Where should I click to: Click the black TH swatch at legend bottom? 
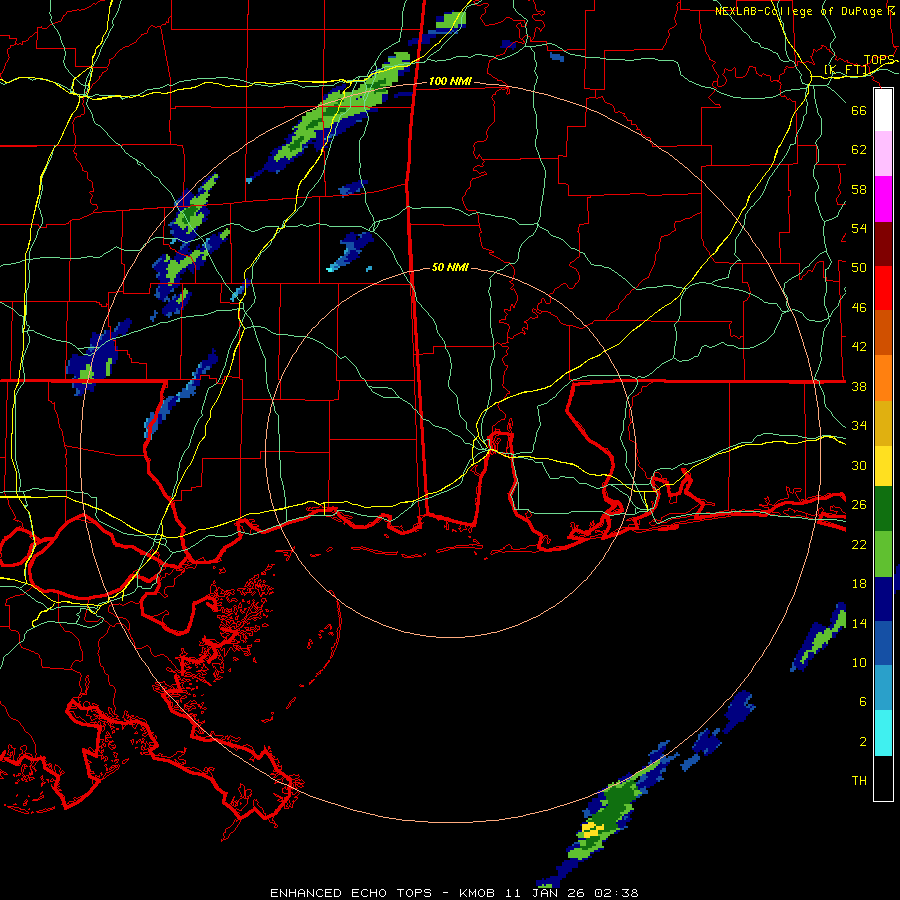pyautogui.click(x=883, y=778)
